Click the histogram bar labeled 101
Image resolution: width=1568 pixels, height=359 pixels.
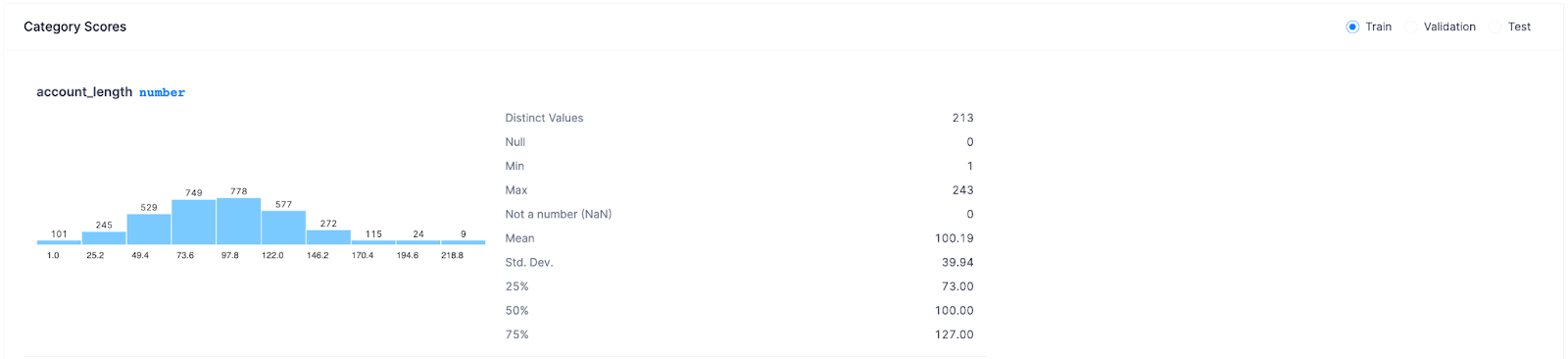coord(59,242)
